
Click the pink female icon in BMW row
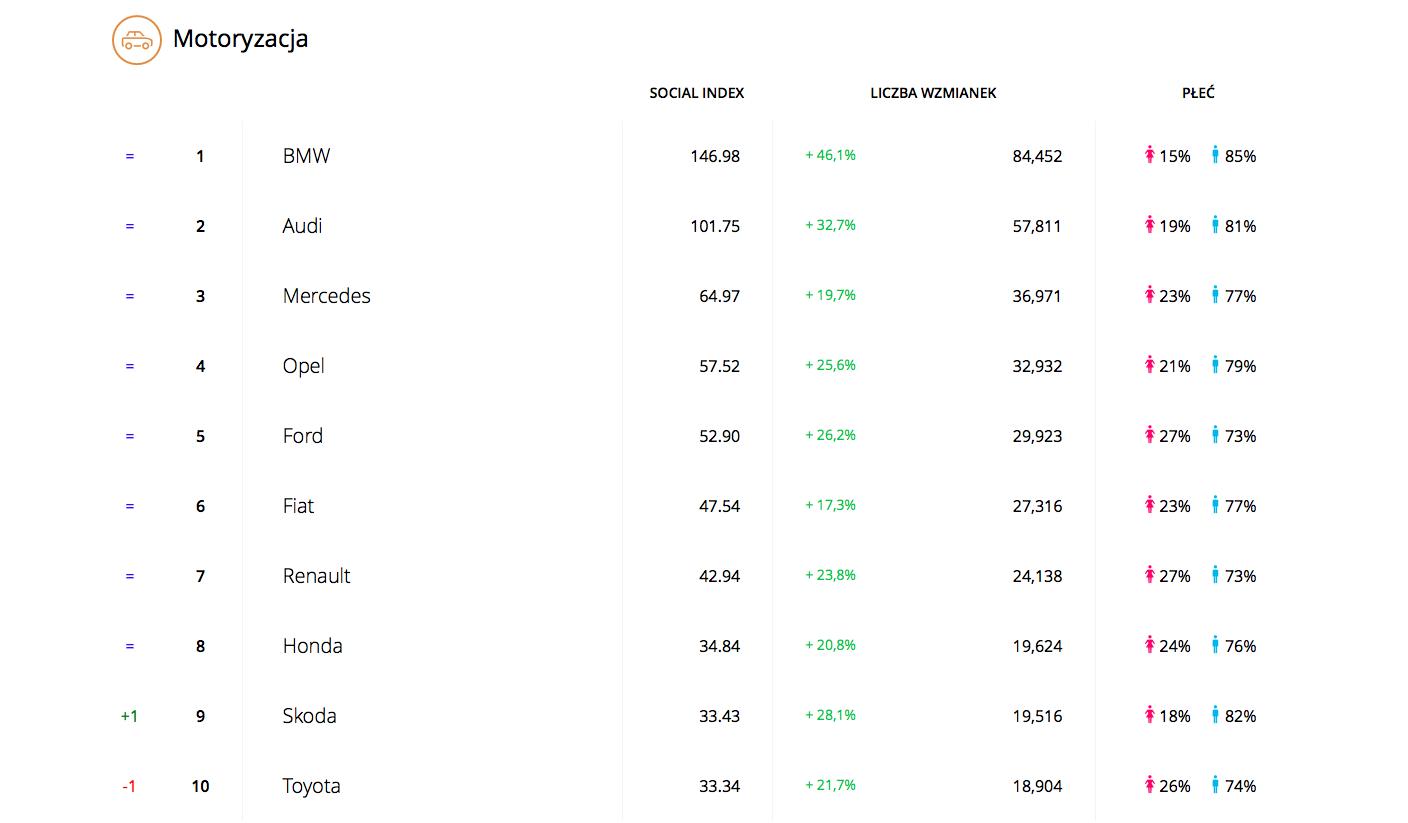pyautogui.click(x=1150, y=155)
